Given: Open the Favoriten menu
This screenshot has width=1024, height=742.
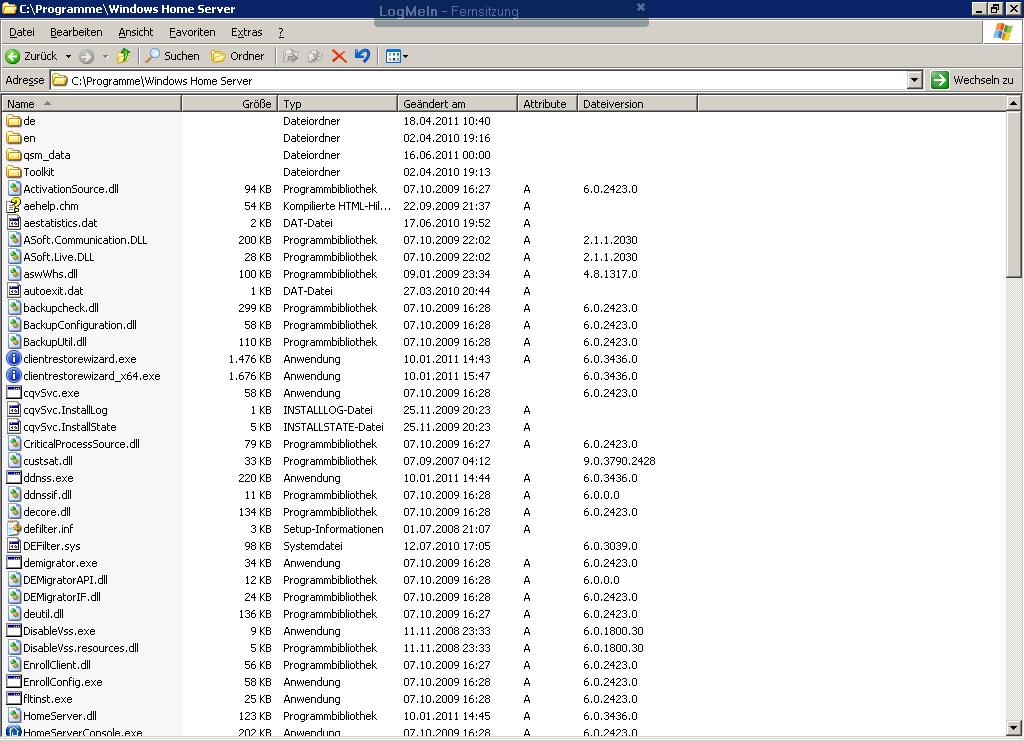Looking at the screenshot, I should tap(192, 31).
